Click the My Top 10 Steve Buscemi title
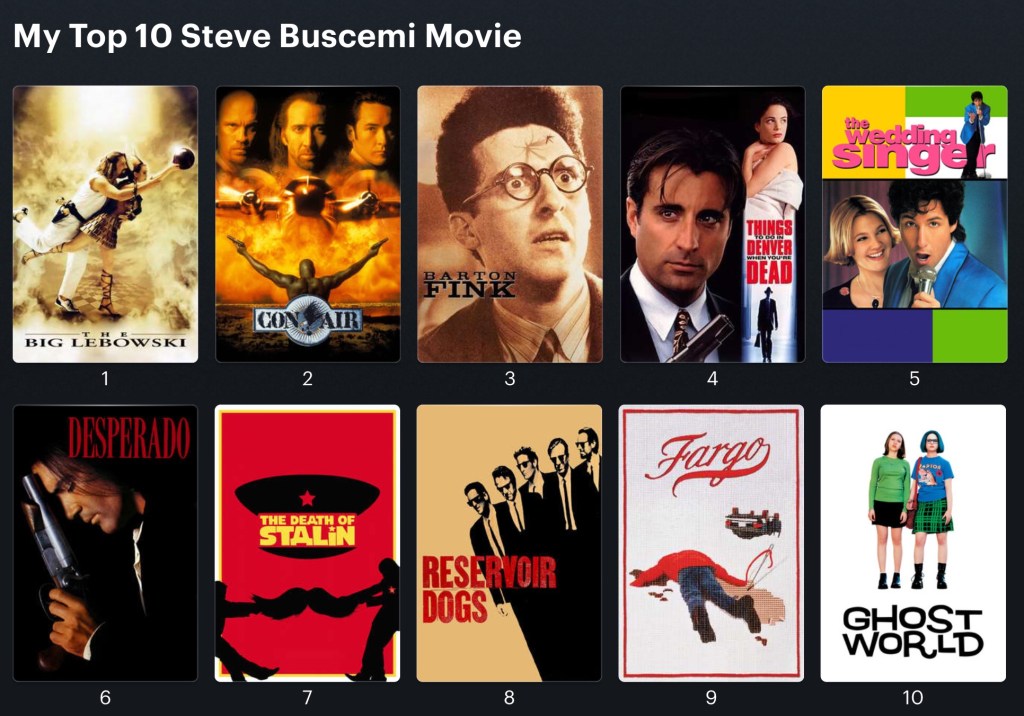The width and height of the screenshot is (1024, 716). point(267,35)
